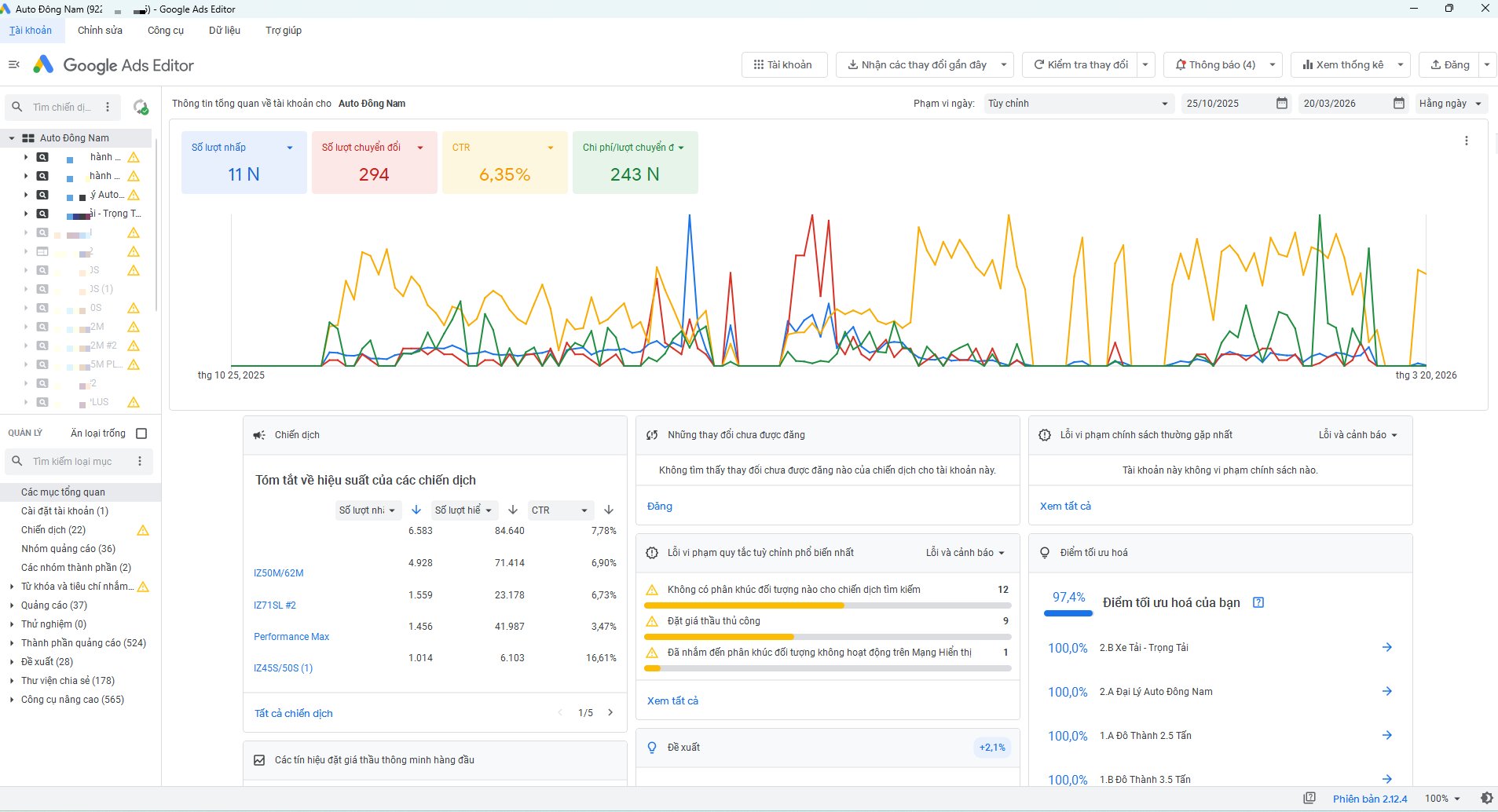Click lightbulb icon in Đề xuất card
The width and height of the screenshot is (1498, 812).
652,747
